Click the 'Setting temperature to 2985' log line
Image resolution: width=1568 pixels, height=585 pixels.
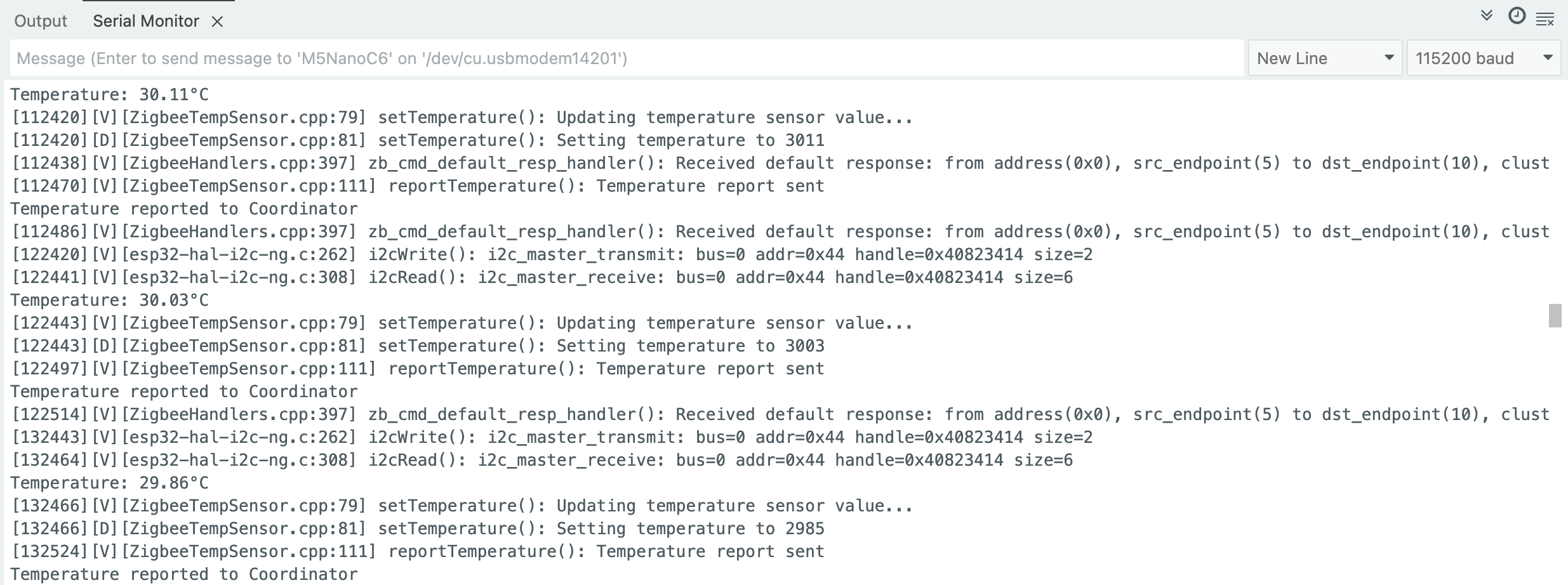[x=418, y=529]
